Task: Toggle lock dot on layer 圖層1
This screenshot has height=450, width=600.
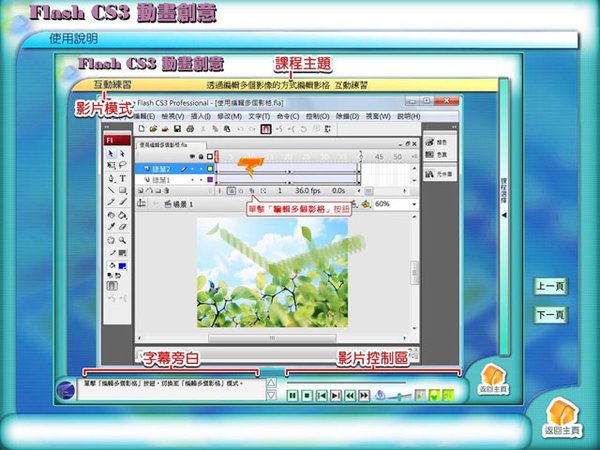Action: point(203,179)
